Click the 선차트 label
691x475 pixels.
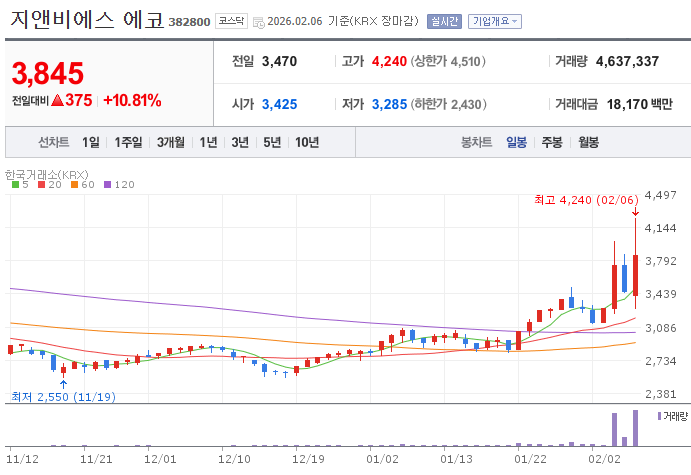tap(53, 142)
